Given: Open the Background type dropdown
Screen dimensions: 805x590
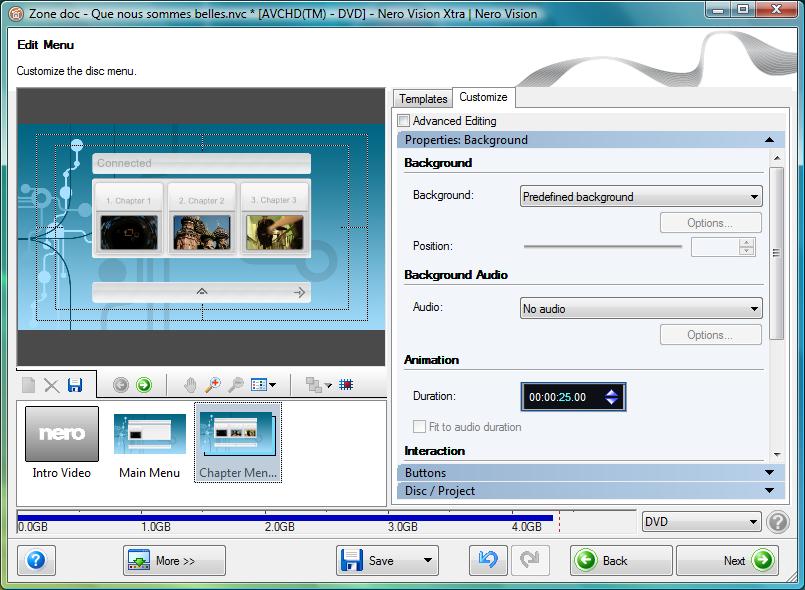Looking at the screenshot, I should [x=641, y=197].
